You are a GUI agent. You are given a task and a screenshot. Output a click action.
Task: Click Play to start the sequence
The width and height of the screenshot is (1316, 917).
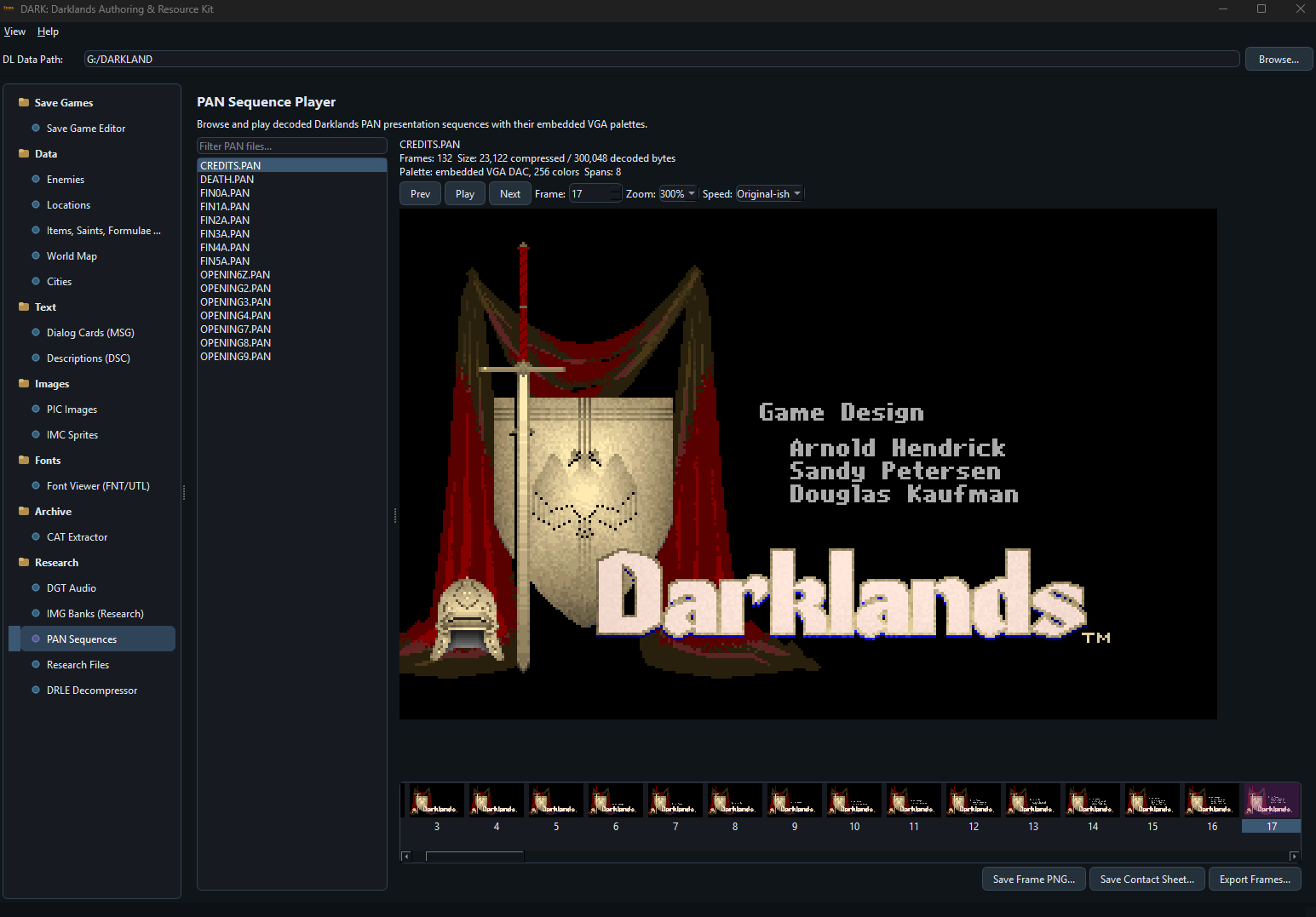click(465, 193)
